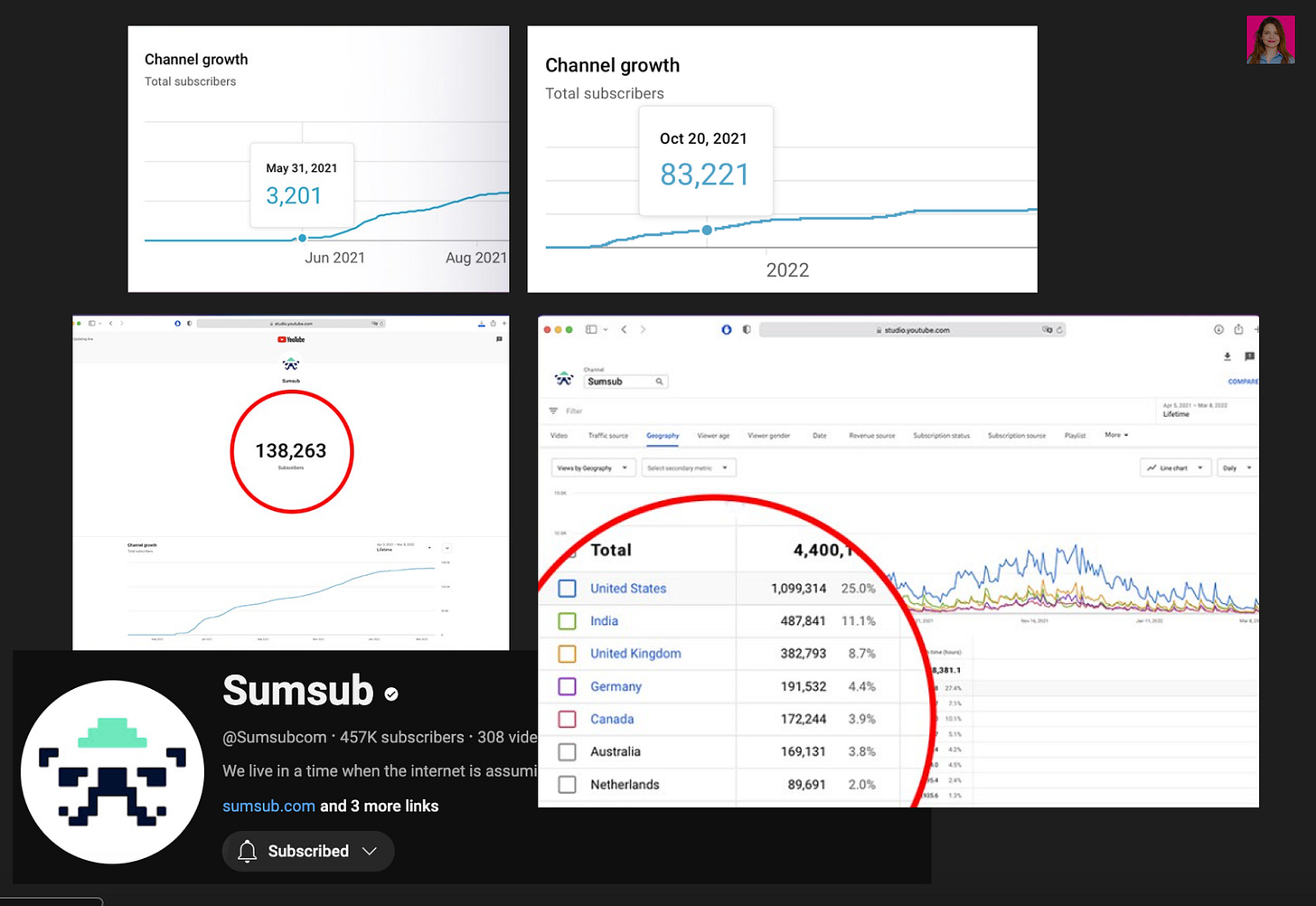
Task: Click blue extension icon in subscriber count window
Action: coord(177,323)
